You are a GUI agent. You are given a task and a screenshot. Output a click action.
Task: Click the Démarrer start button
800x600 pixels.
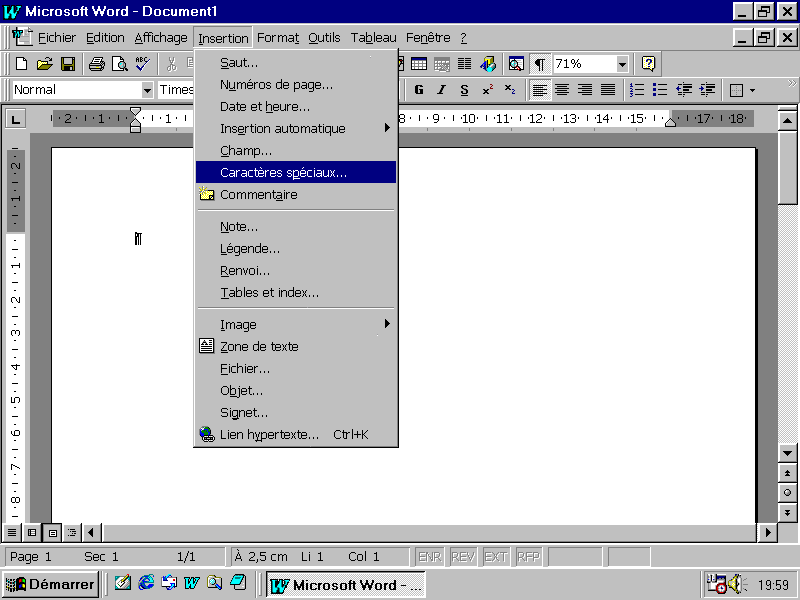[x=50, y=584]
